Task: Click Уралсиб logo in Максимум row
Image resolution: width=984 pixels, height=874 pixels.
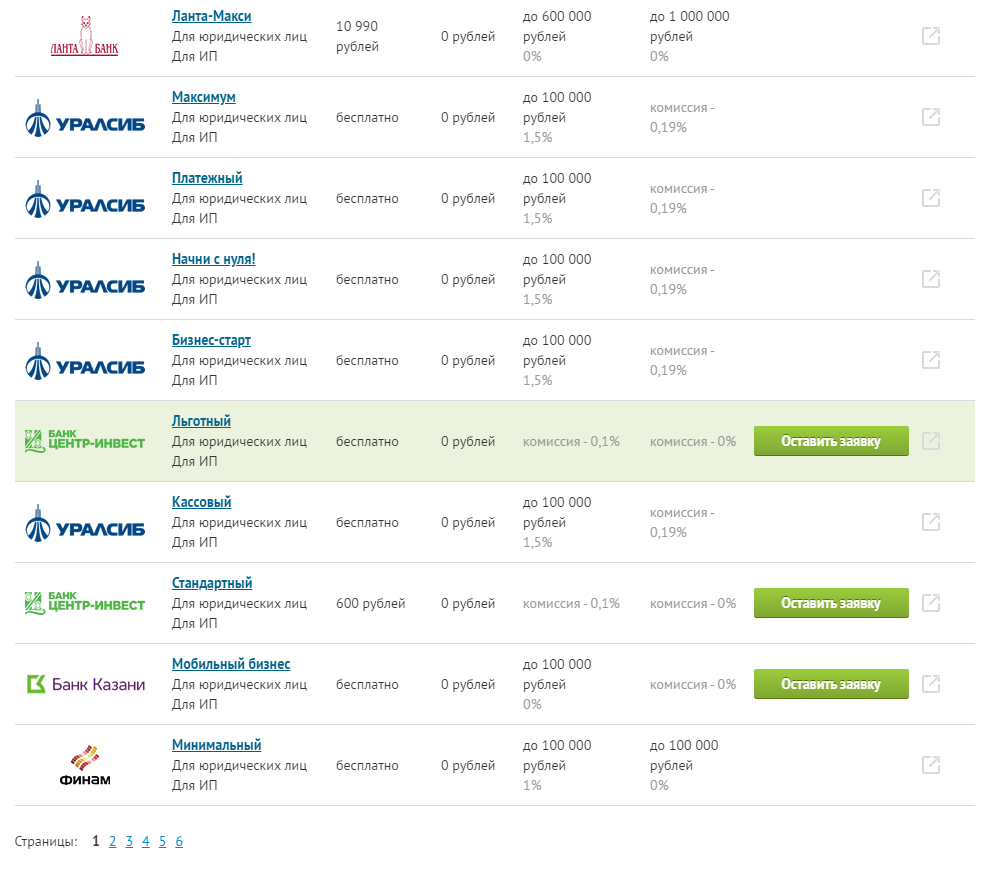Action: click(x=85, y=118)
